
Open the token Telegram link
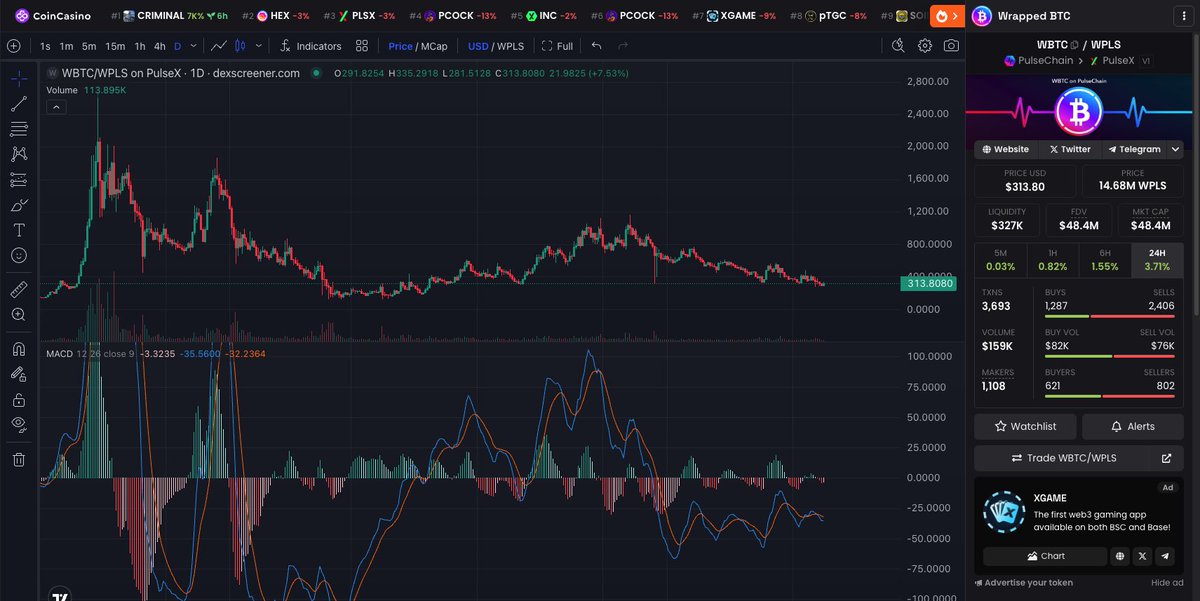tap(1134, 149)
